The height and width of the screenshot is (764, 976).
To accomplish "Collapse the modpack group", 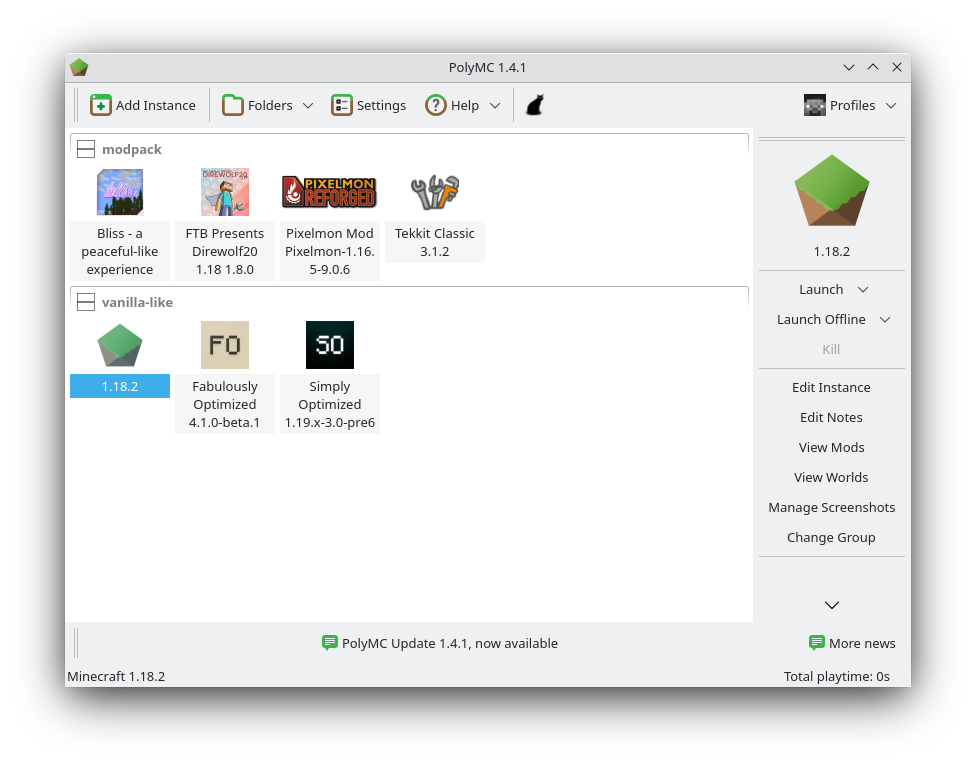I will tap(86, 149).
